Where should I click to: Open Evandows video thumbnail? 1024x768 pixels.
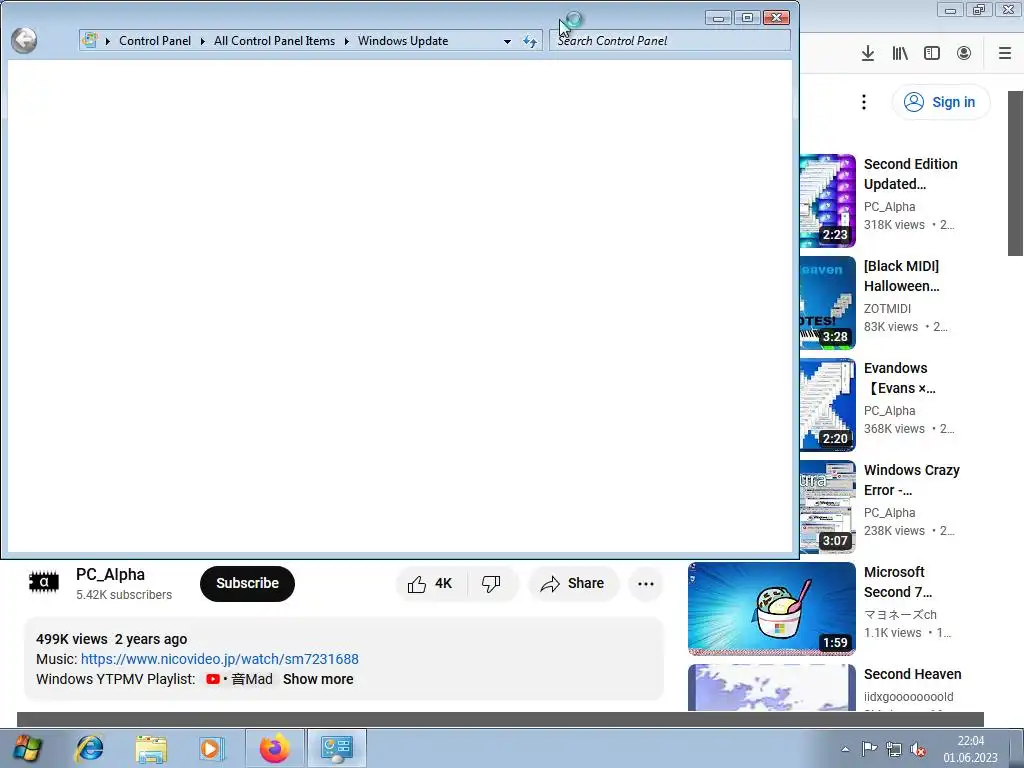[827, 404]
